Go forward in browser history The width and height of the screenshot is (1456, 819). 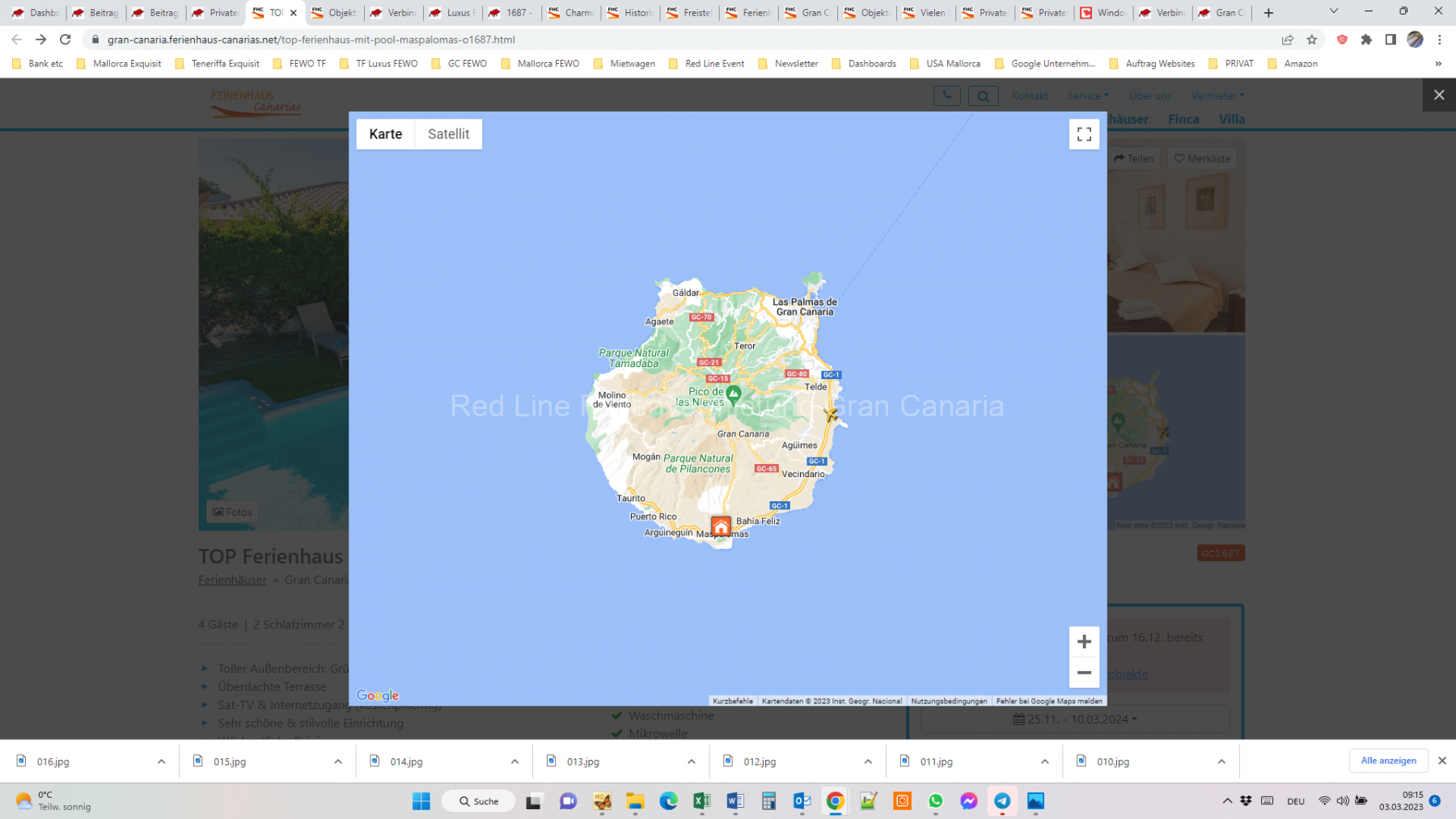[x=40, y=39]
